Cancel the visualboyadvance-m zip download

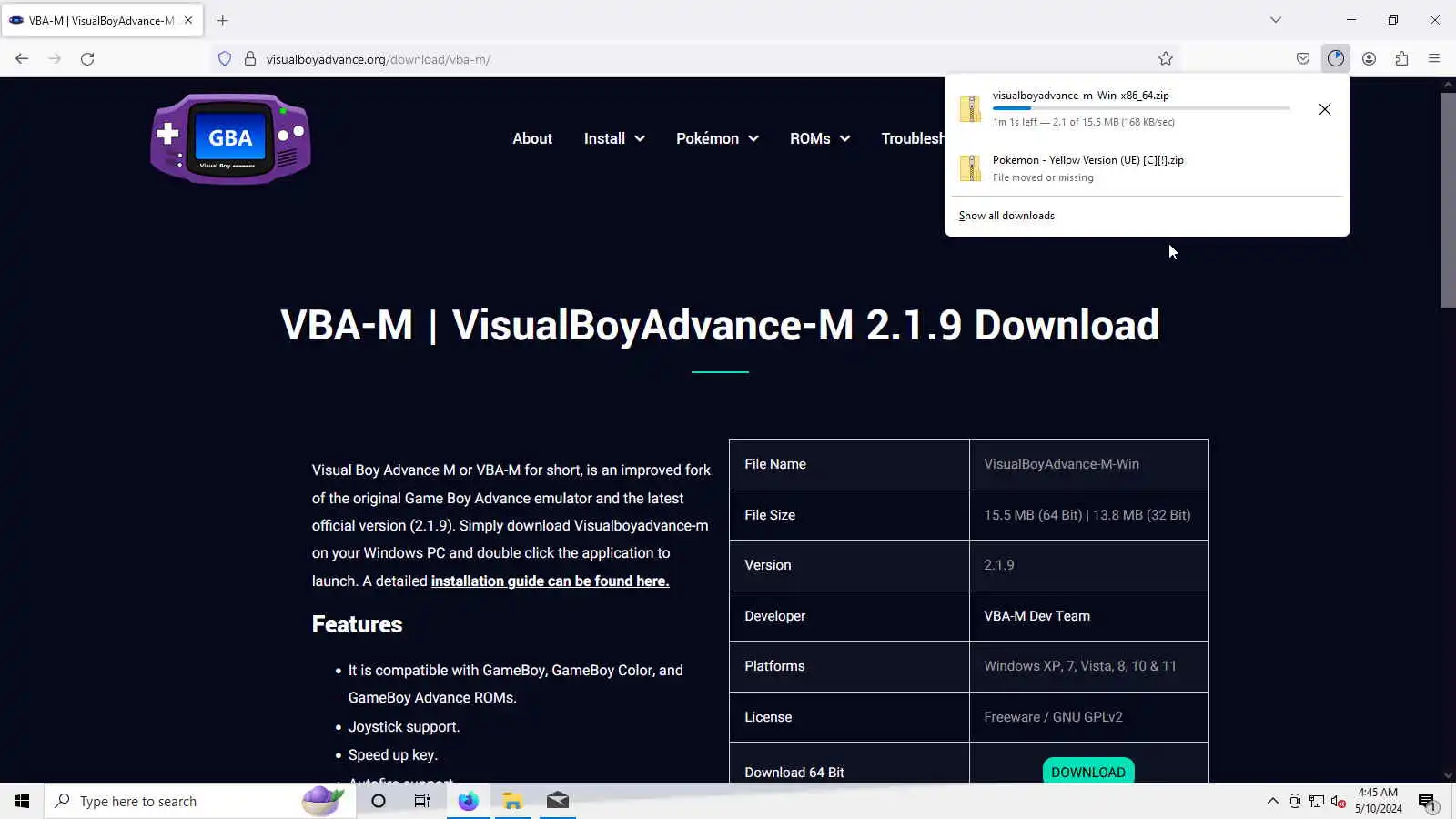coord(1325,109)
